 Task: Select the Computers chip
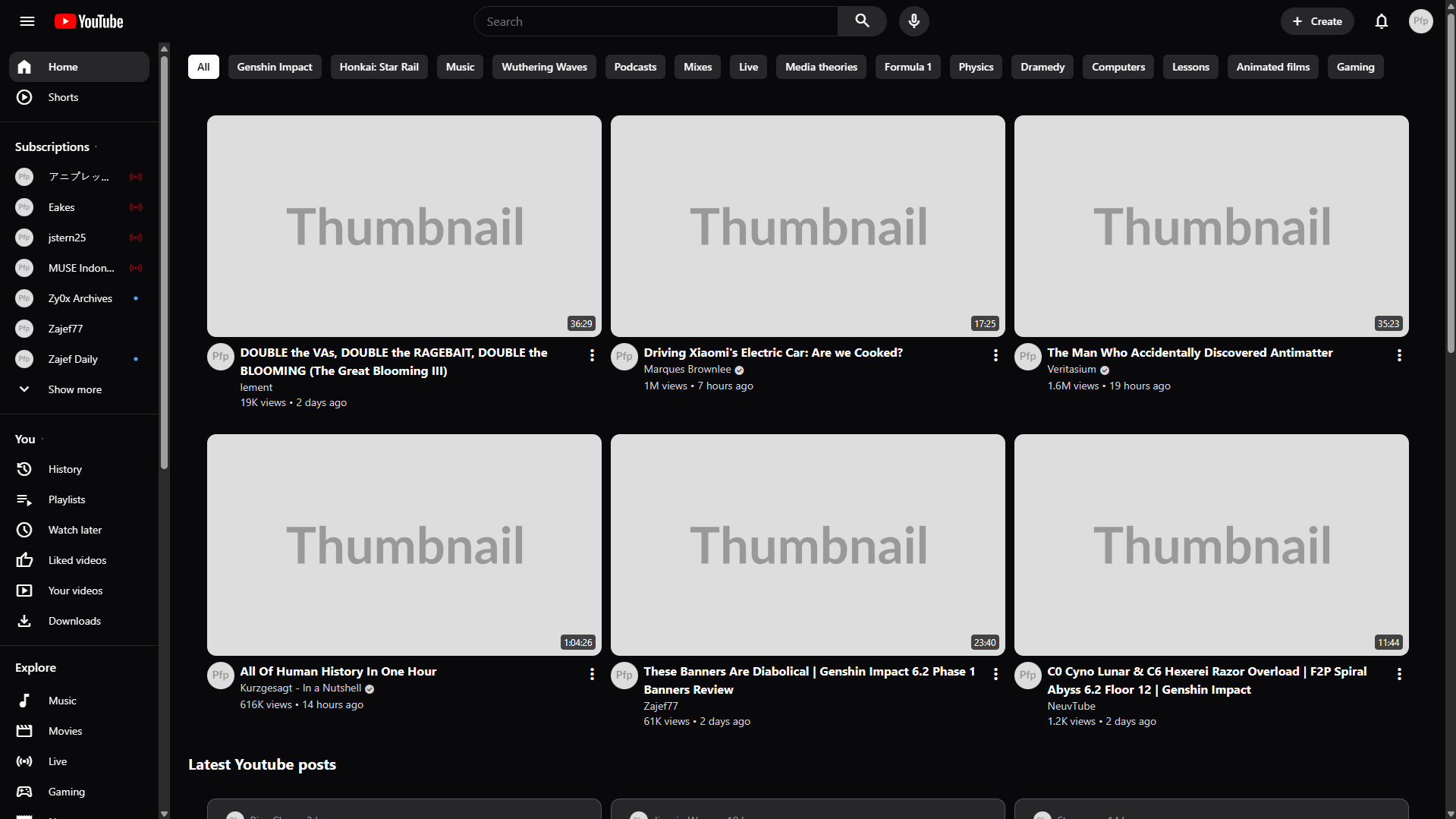[x=1118, y=67]
